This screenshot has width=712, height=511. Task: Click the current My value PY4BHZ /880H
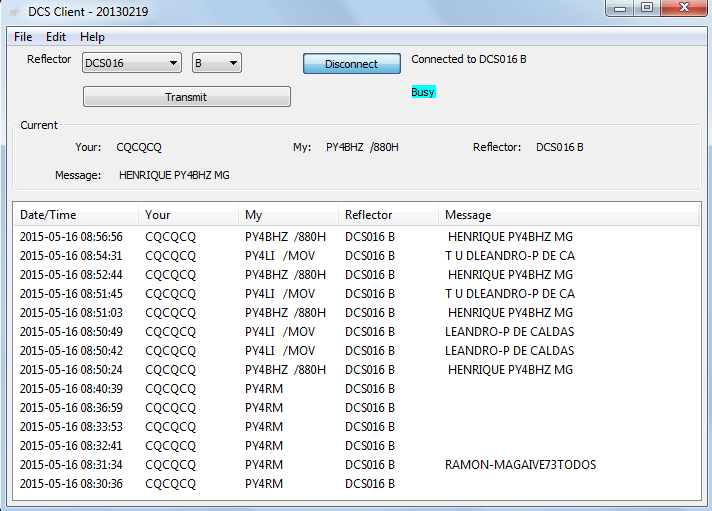click(362, 147)
